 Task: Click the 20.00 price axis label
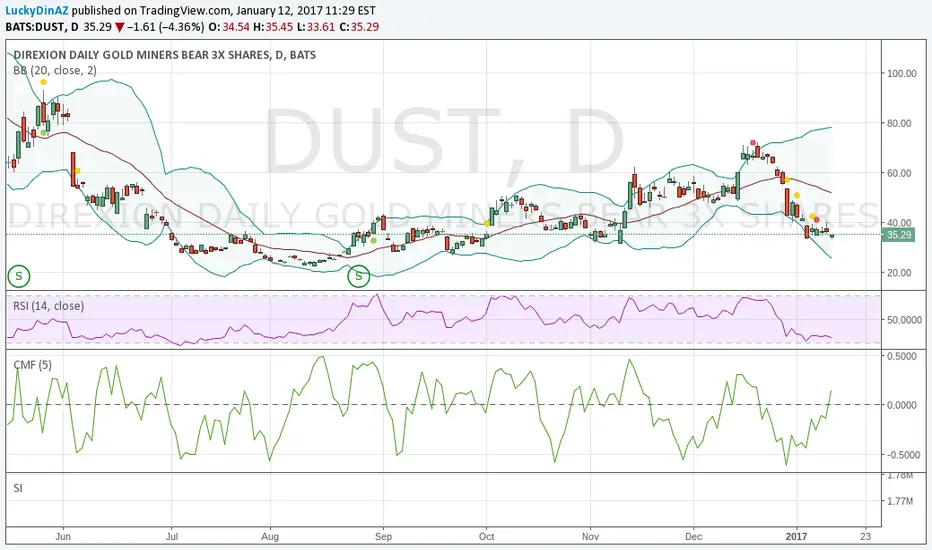(x=899, y=272)
